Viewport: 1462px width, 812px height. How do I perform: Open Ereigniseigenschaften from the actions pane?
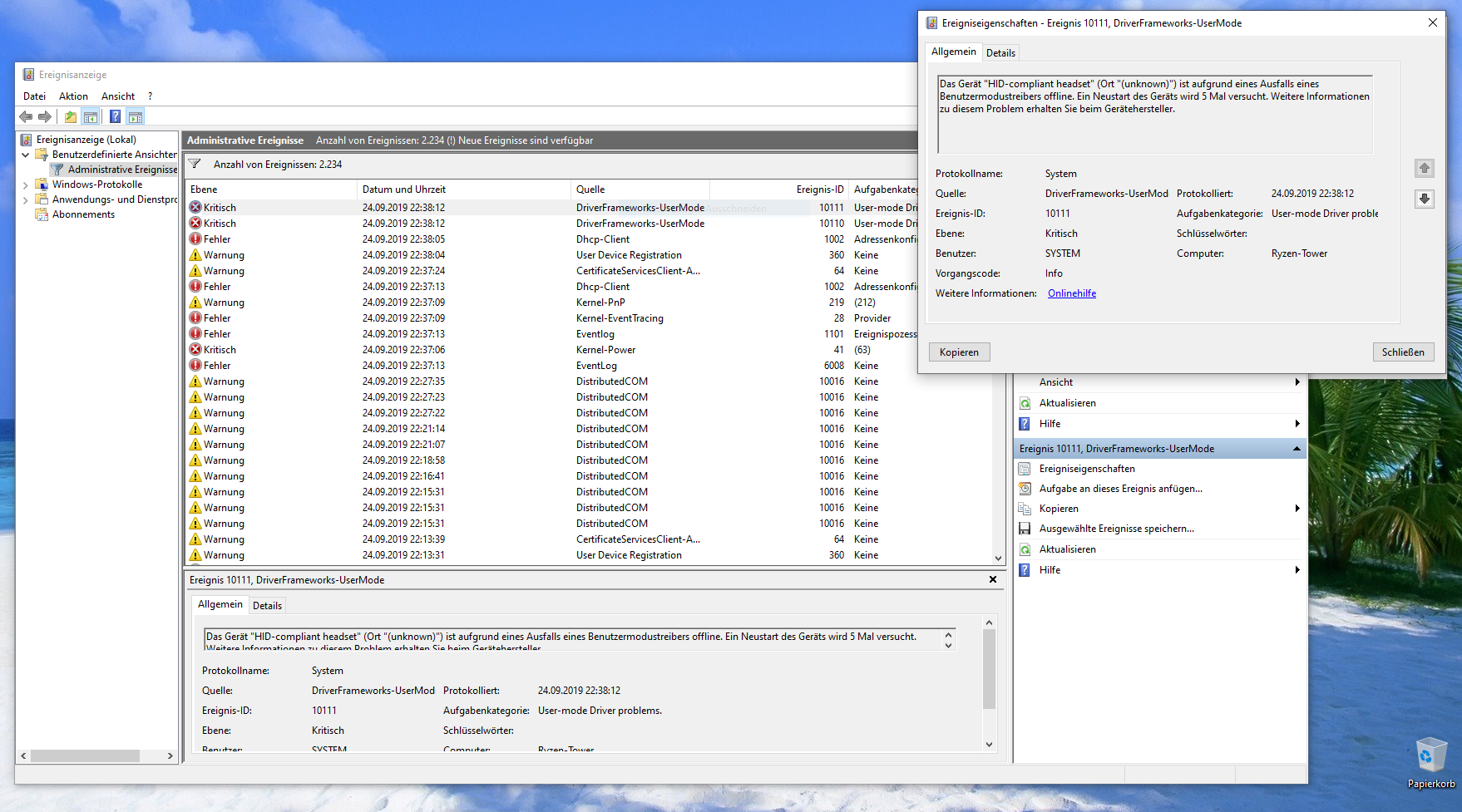point(1086,469)
